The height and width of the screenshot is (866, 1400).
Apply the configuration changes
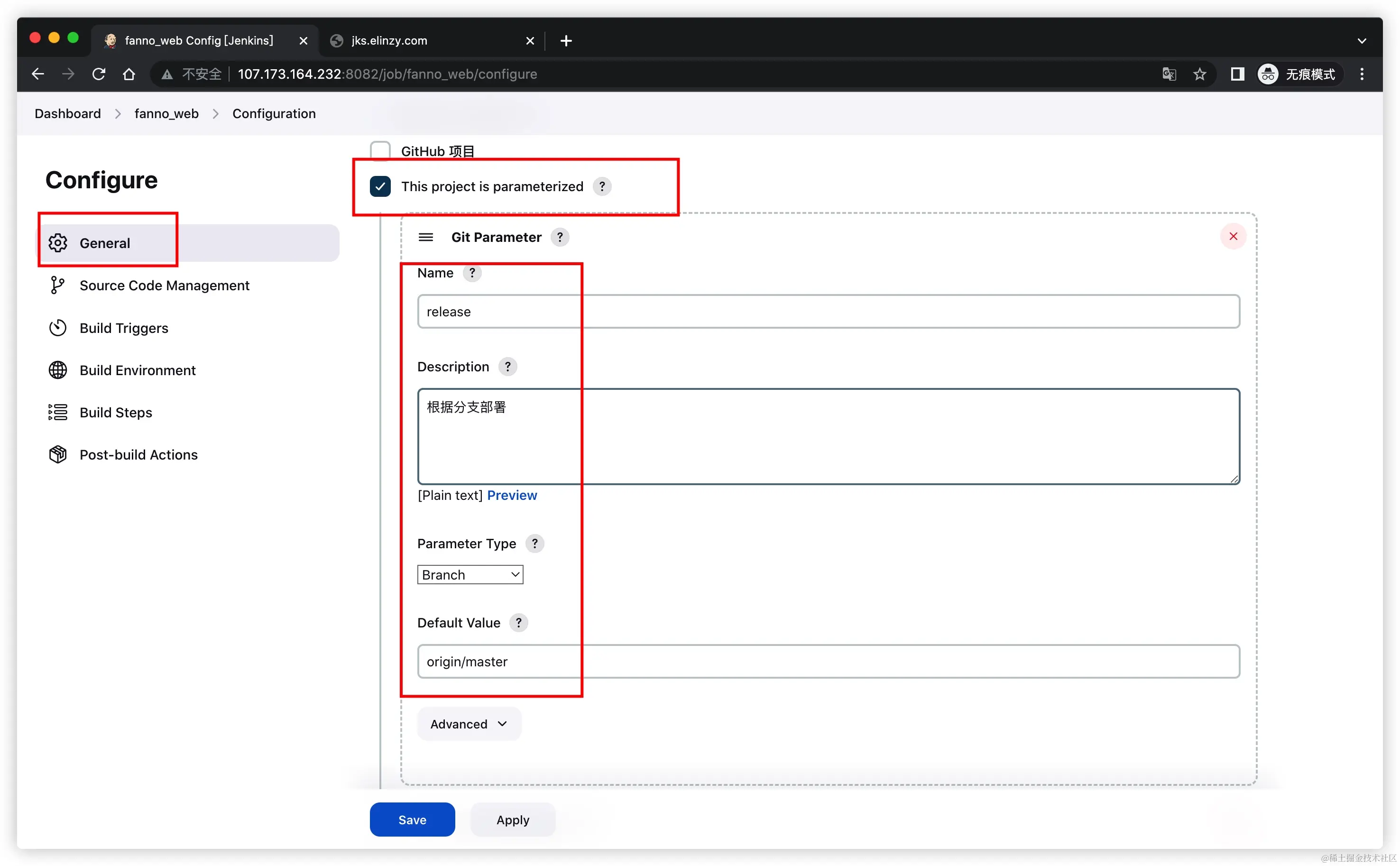click(513, 820)
